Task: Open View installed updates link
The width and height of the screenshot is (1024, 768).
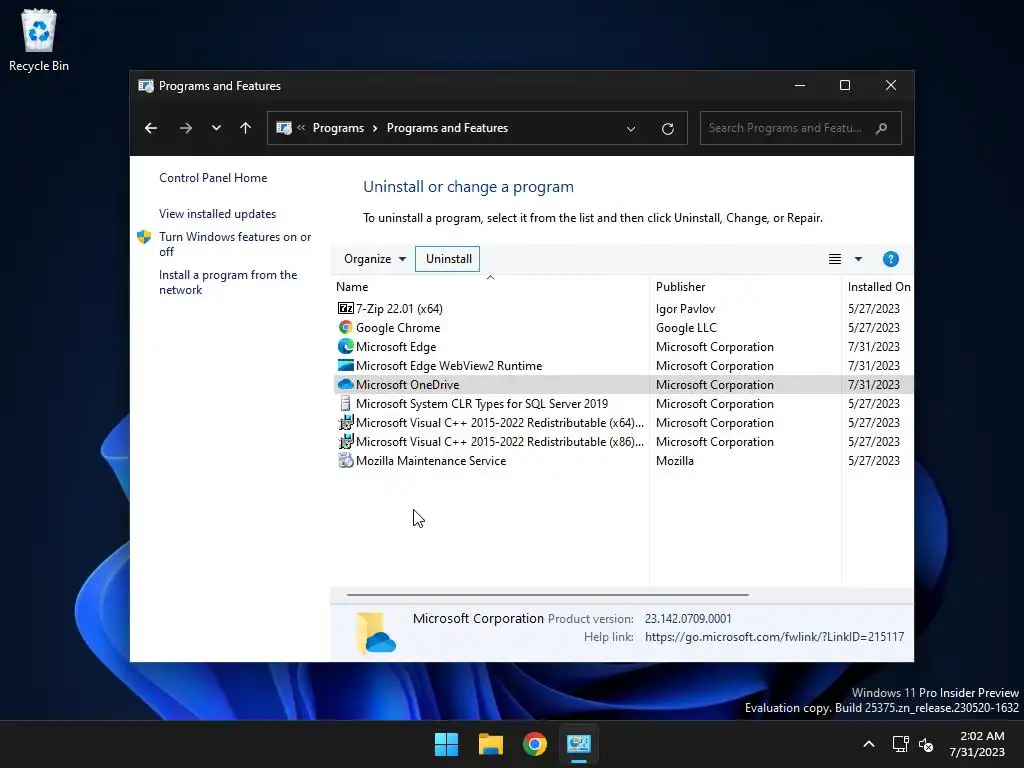Action: point(217,214)
